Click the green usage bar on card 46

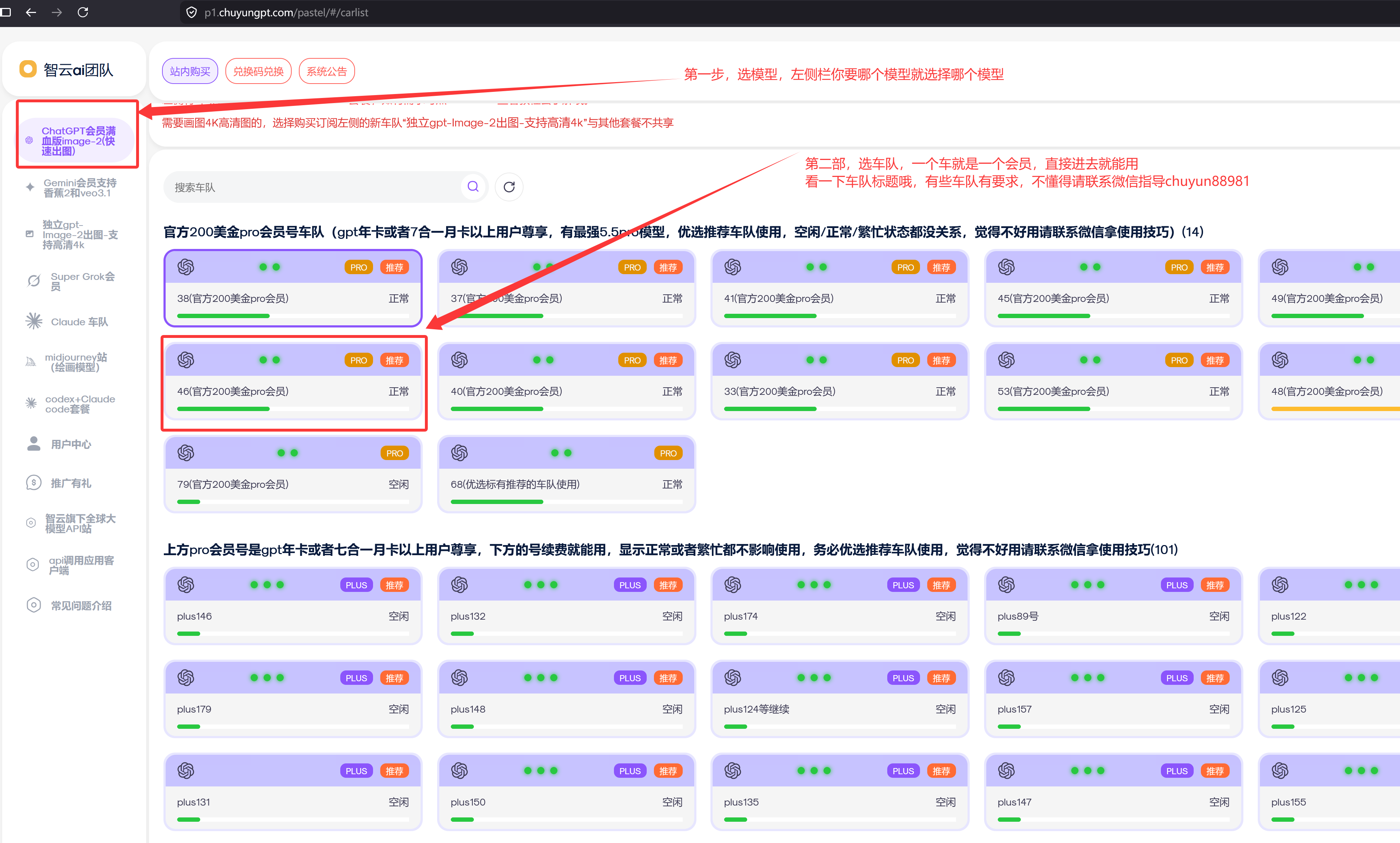click(223, 409)
